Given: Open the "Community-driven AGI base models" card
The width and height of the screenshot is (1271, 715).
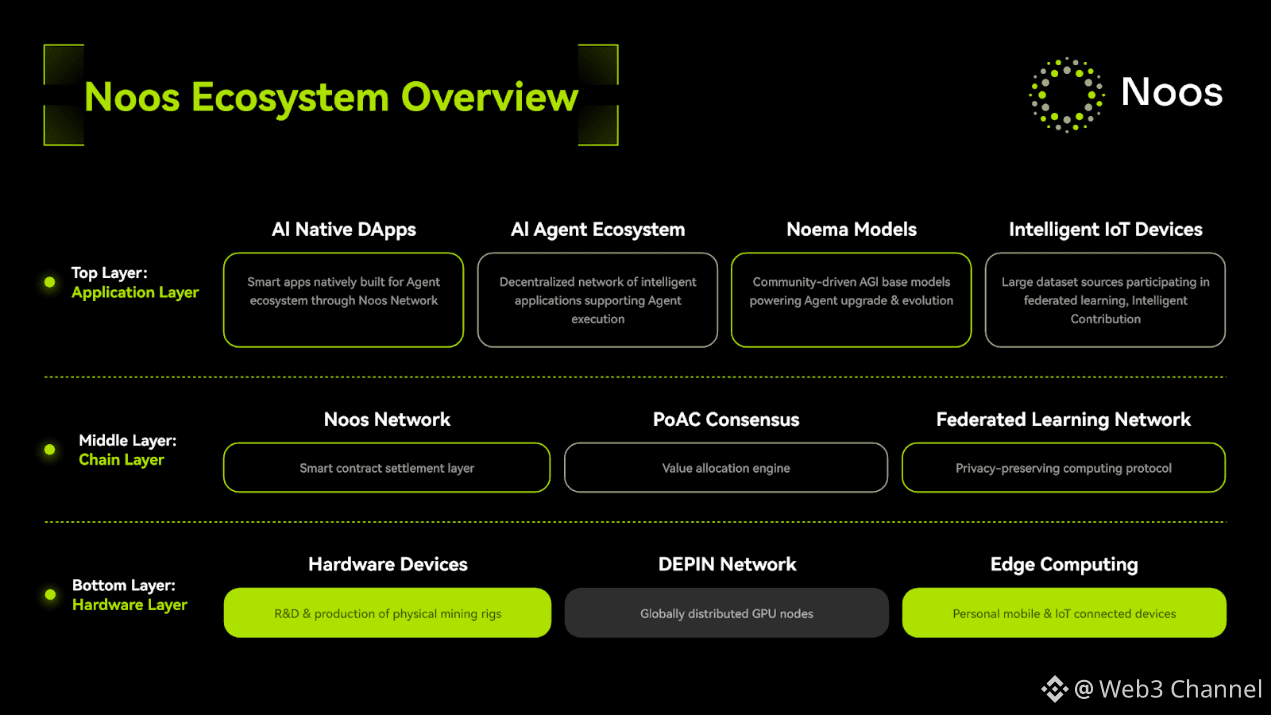Looking at the screenshot, I should [x=851, y=300].
